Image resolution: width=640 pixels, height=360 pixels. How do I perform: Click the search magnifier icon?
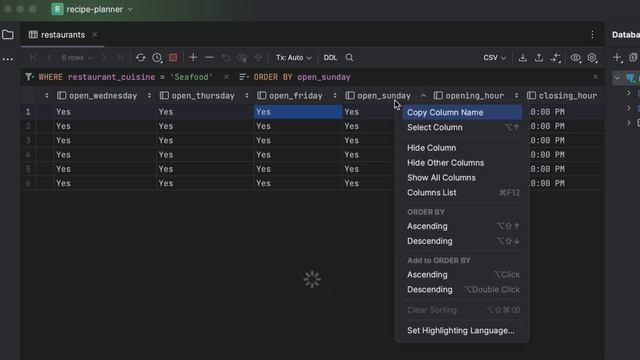tap(349, 58)
